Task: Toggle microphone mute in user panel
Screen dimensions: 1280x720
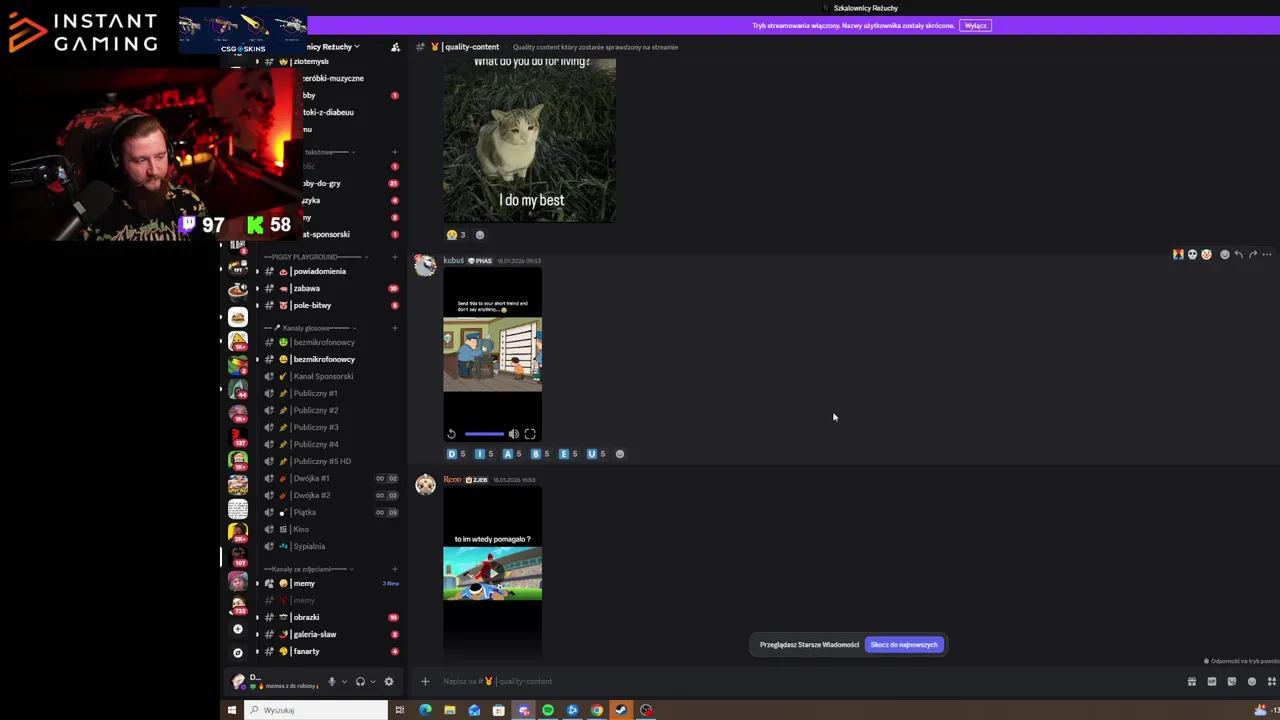Action: coord(332,682)
